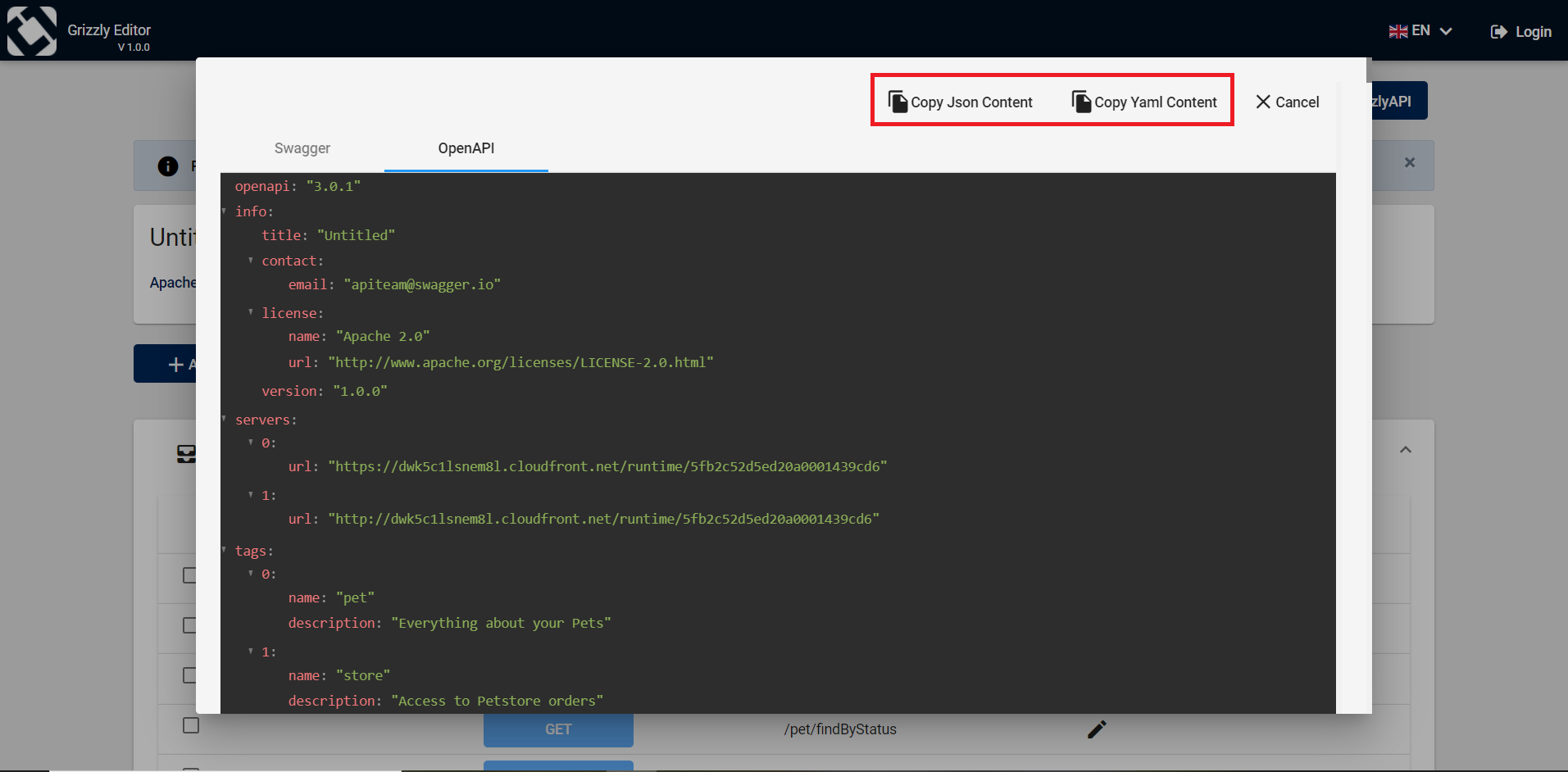Click the apache.org license url value
The image size is (1568, 772).
click(521, 362)
